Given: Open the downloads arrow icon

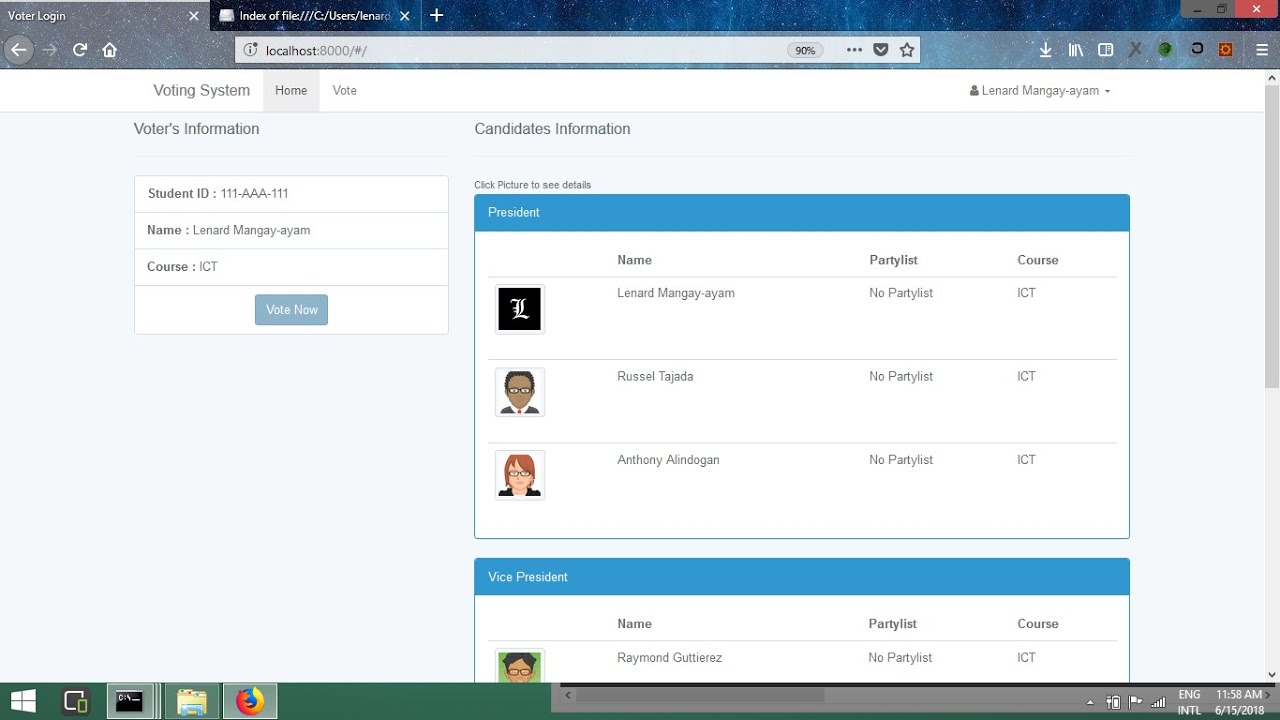Looking at the screenshot, I should click(x=1045, y=50).
